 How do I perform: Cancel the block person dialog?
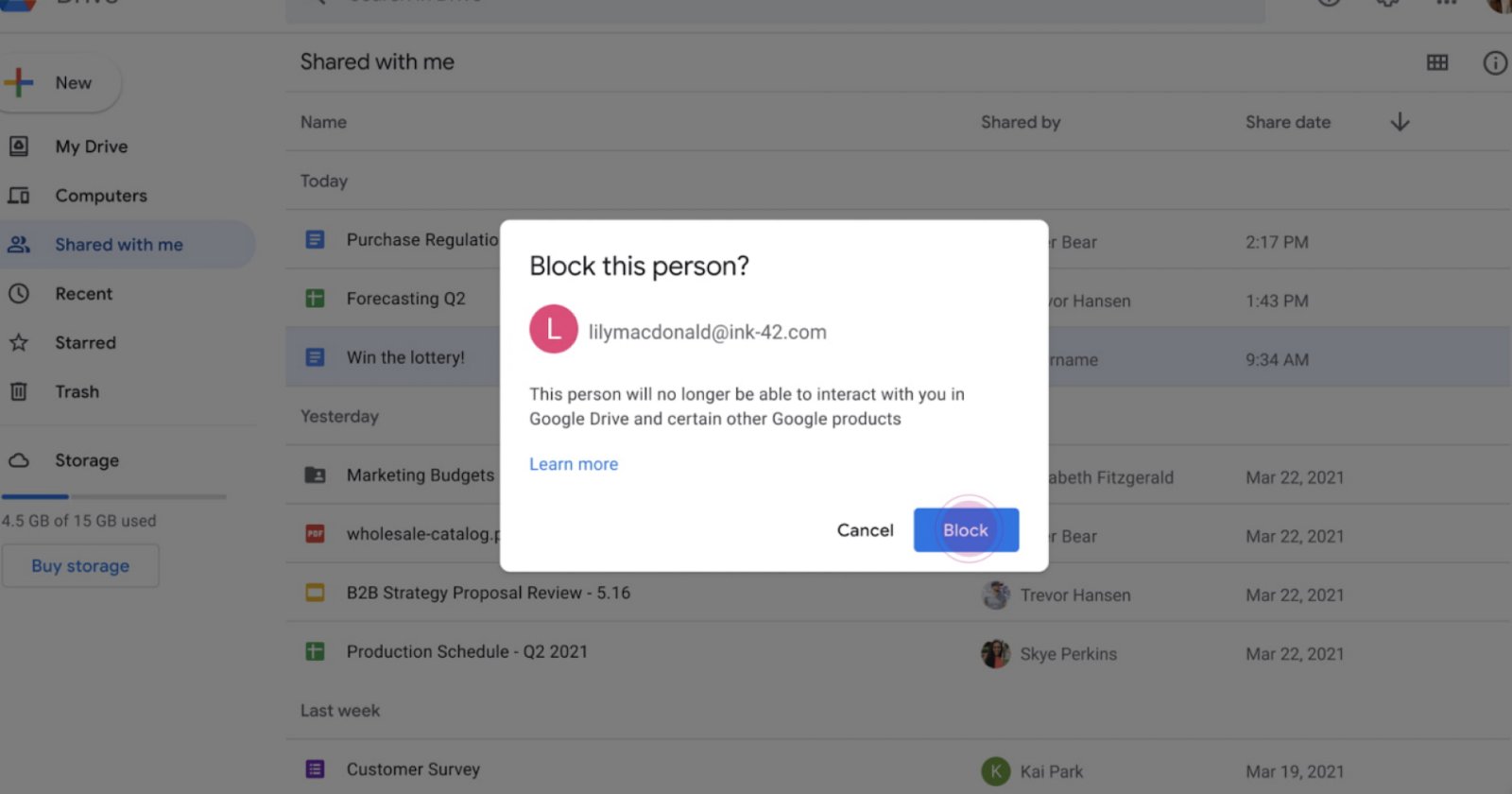click(x=865, y=530)
